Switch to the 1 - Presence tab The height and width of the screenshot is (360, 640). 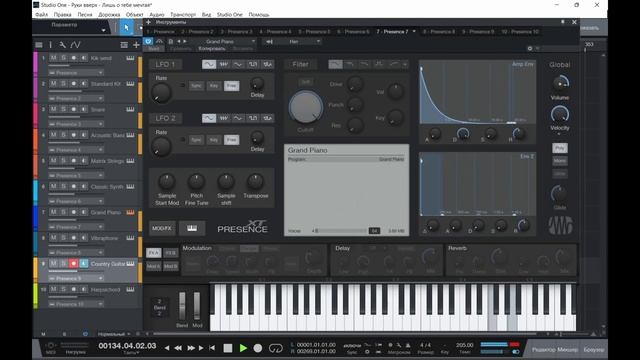click(x=160, y=31)
